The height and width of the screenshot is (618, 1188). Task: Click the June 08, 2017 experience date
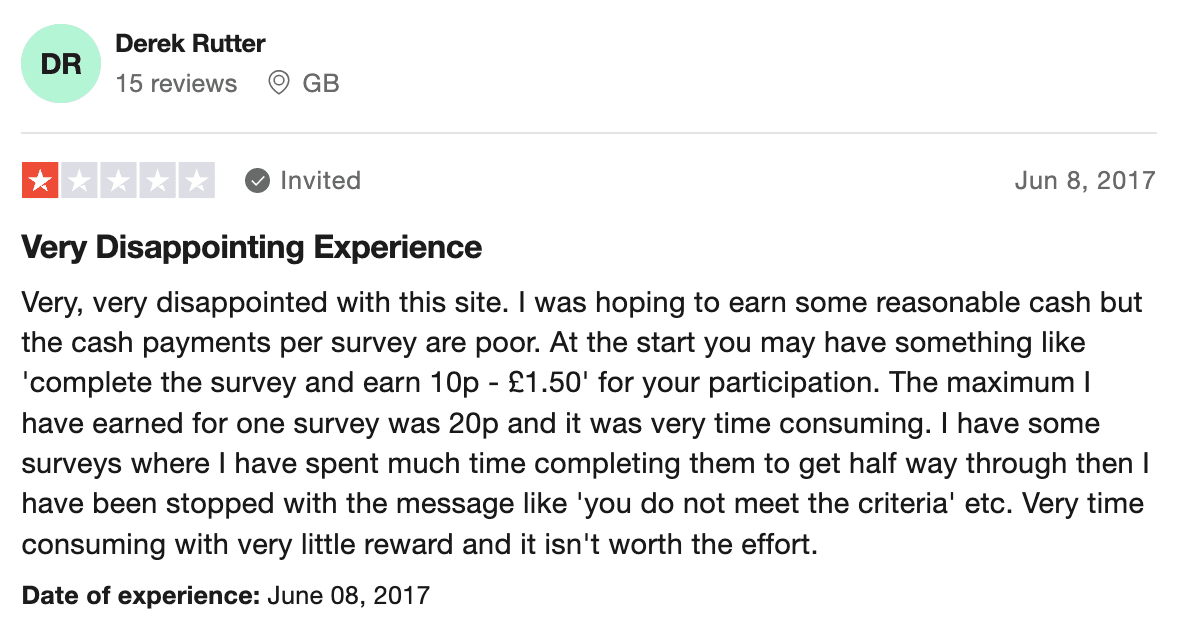349,595
